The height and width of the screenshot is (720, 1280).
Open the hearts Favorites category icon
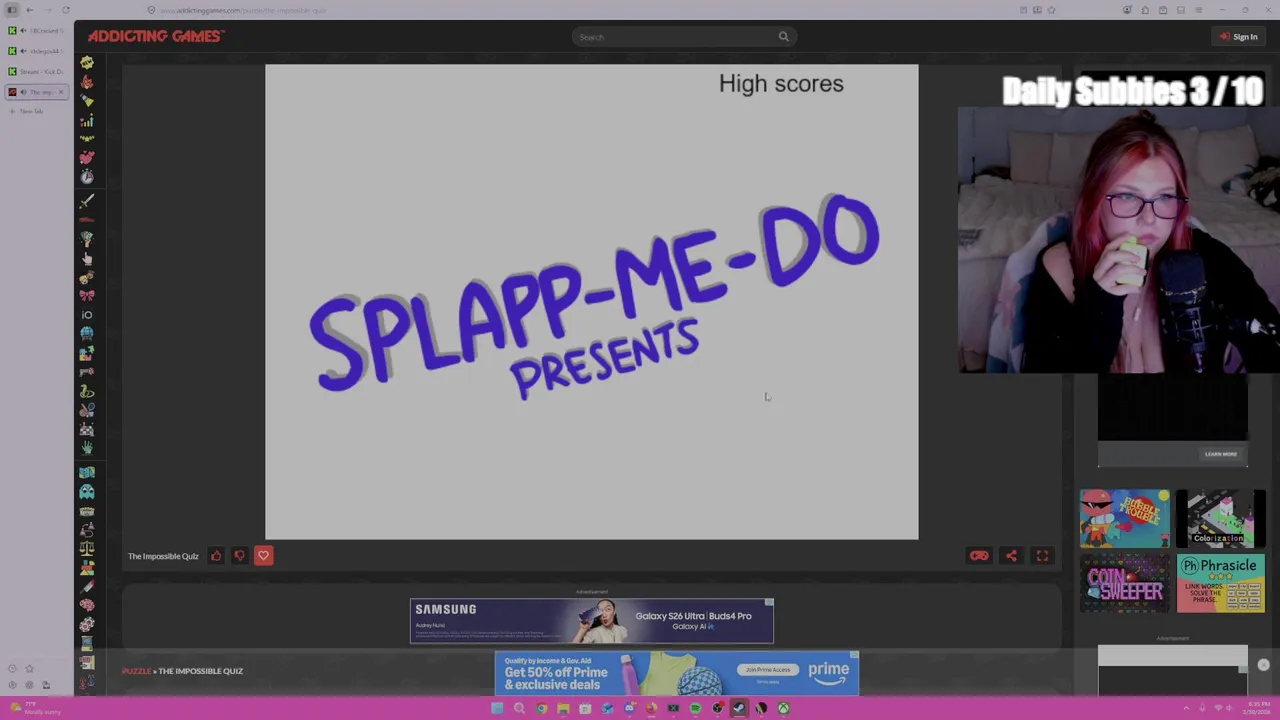tap(87, 157)
